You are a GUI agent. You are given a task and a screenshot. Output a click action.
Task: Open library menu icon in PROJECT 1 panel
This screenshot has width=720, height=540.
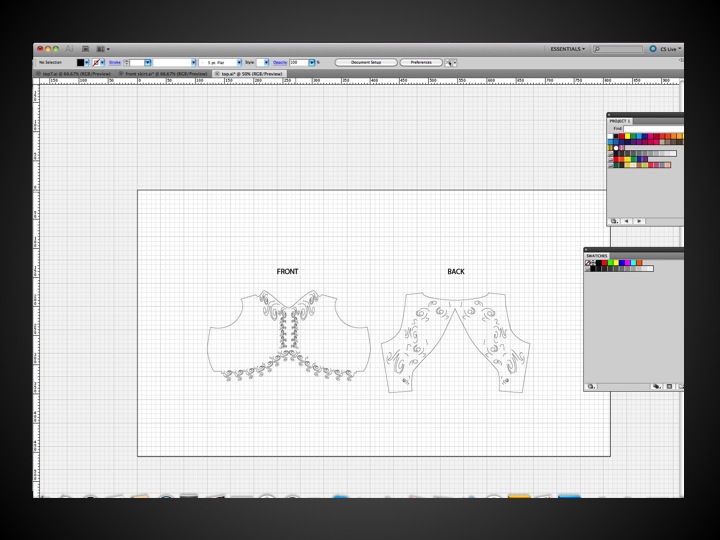coord(614,221)
